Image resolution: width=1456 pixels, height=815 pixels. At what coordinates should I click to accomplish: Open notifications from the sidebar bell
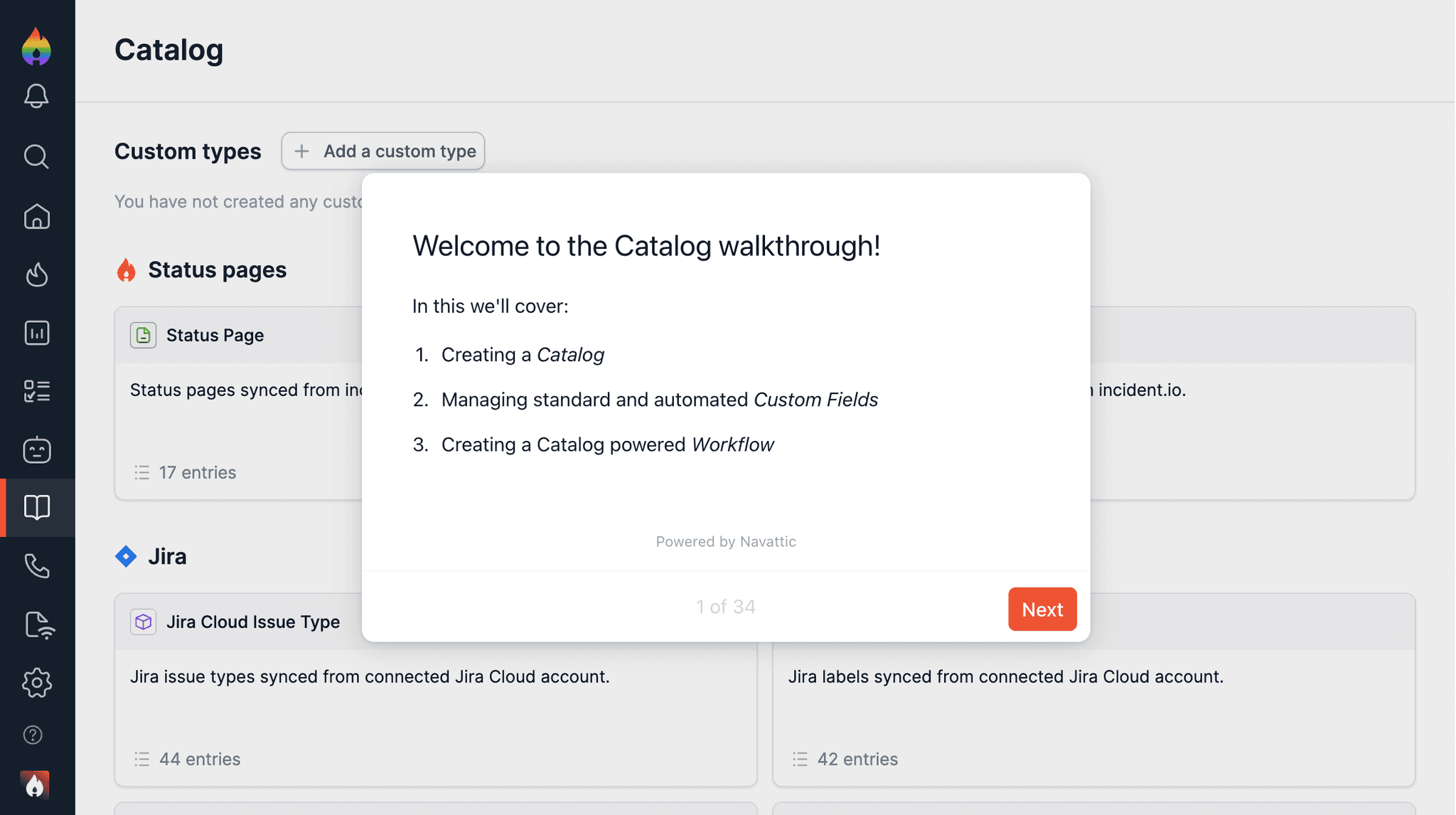[38, 96]
